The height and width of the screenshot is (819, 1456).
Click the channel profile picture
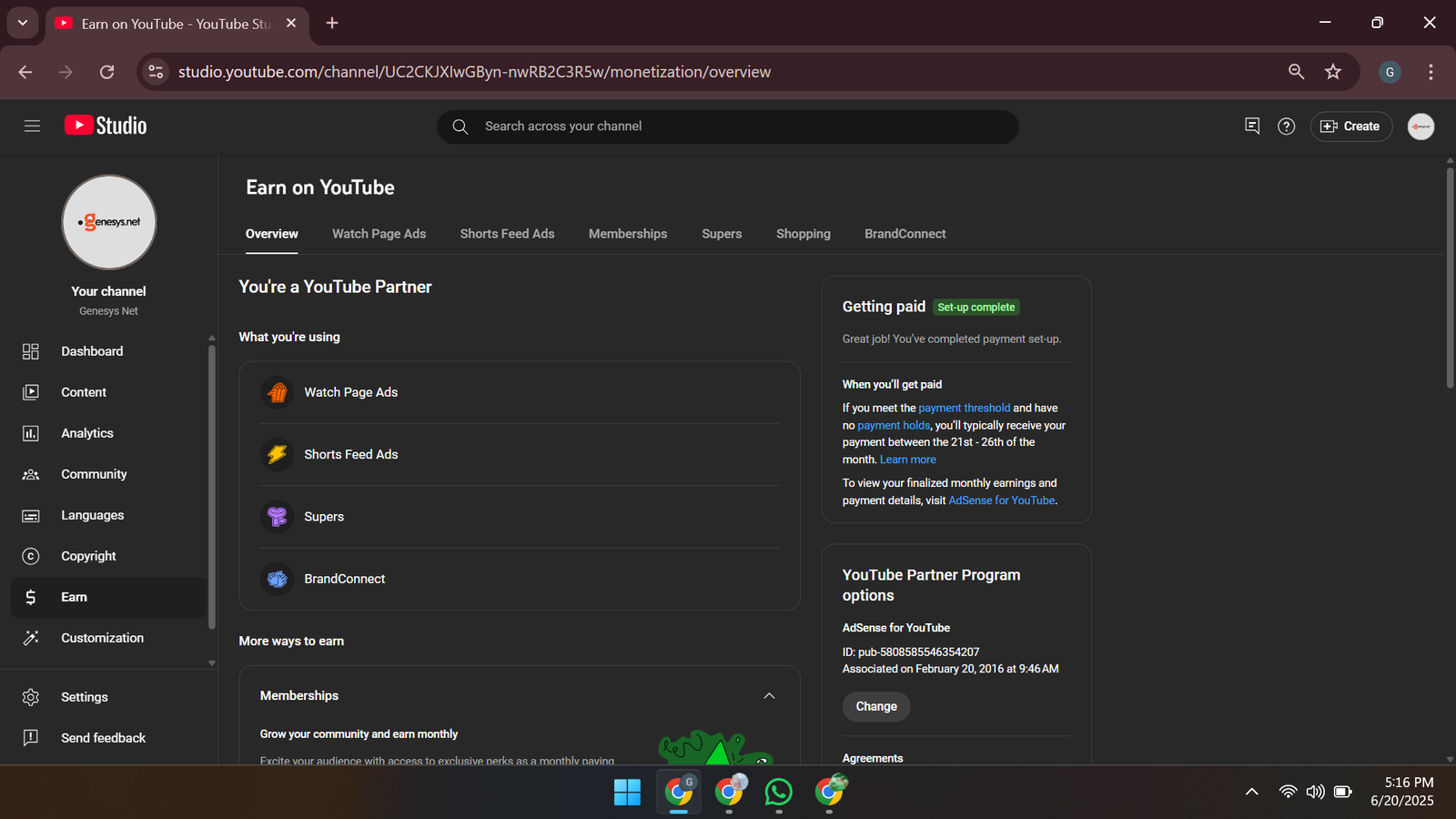tap(109, 222)
